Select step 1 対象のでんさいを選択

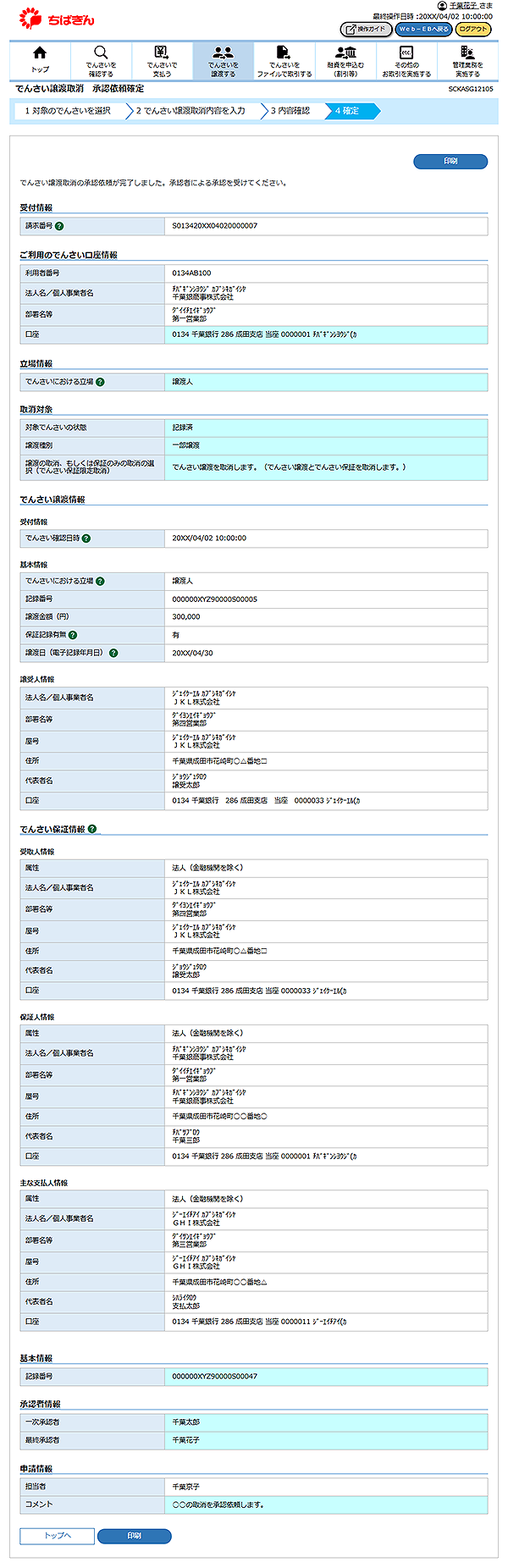(x=68, y=111)
